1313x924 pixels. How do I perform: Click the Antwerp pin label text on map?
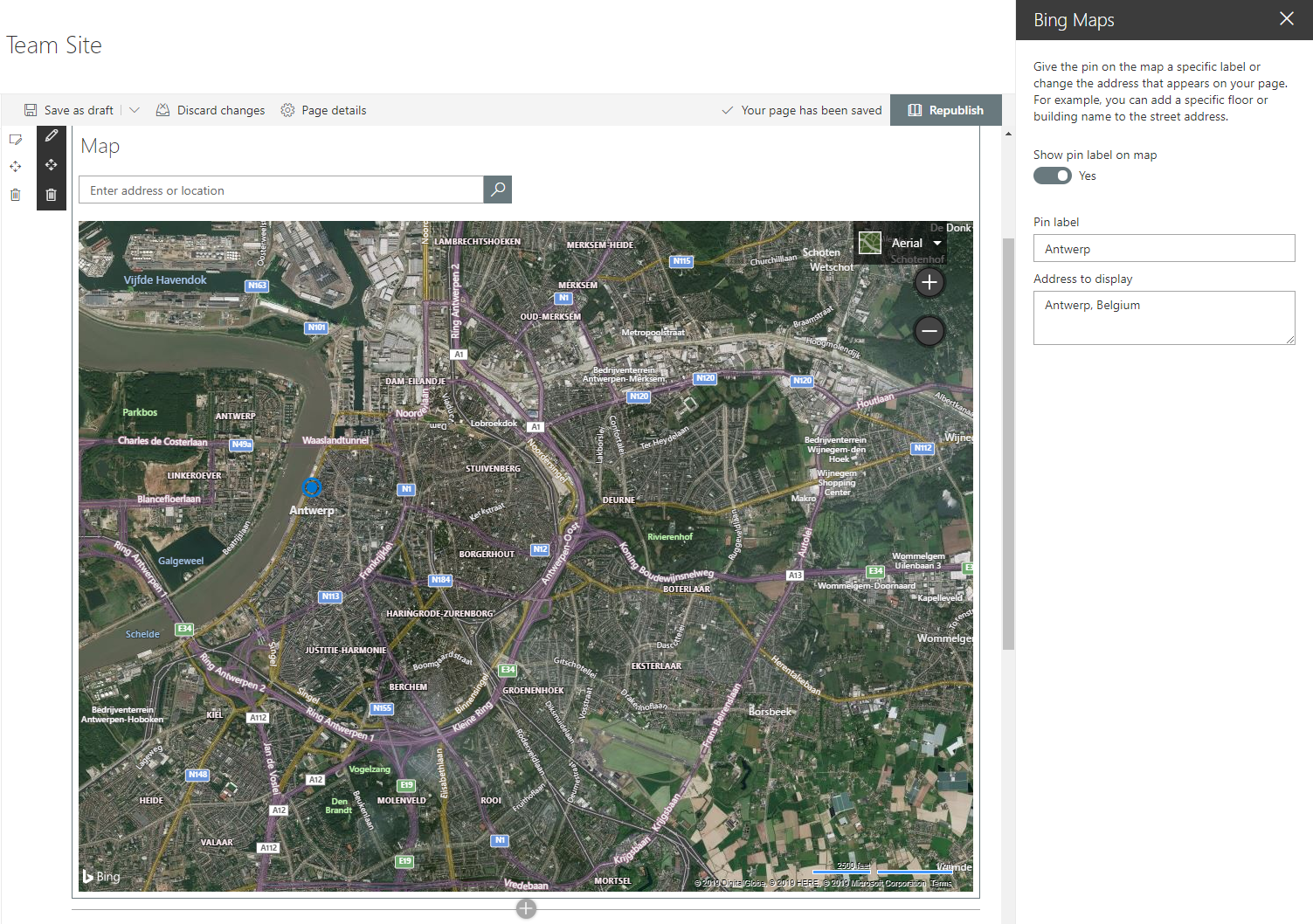(312, 510)
